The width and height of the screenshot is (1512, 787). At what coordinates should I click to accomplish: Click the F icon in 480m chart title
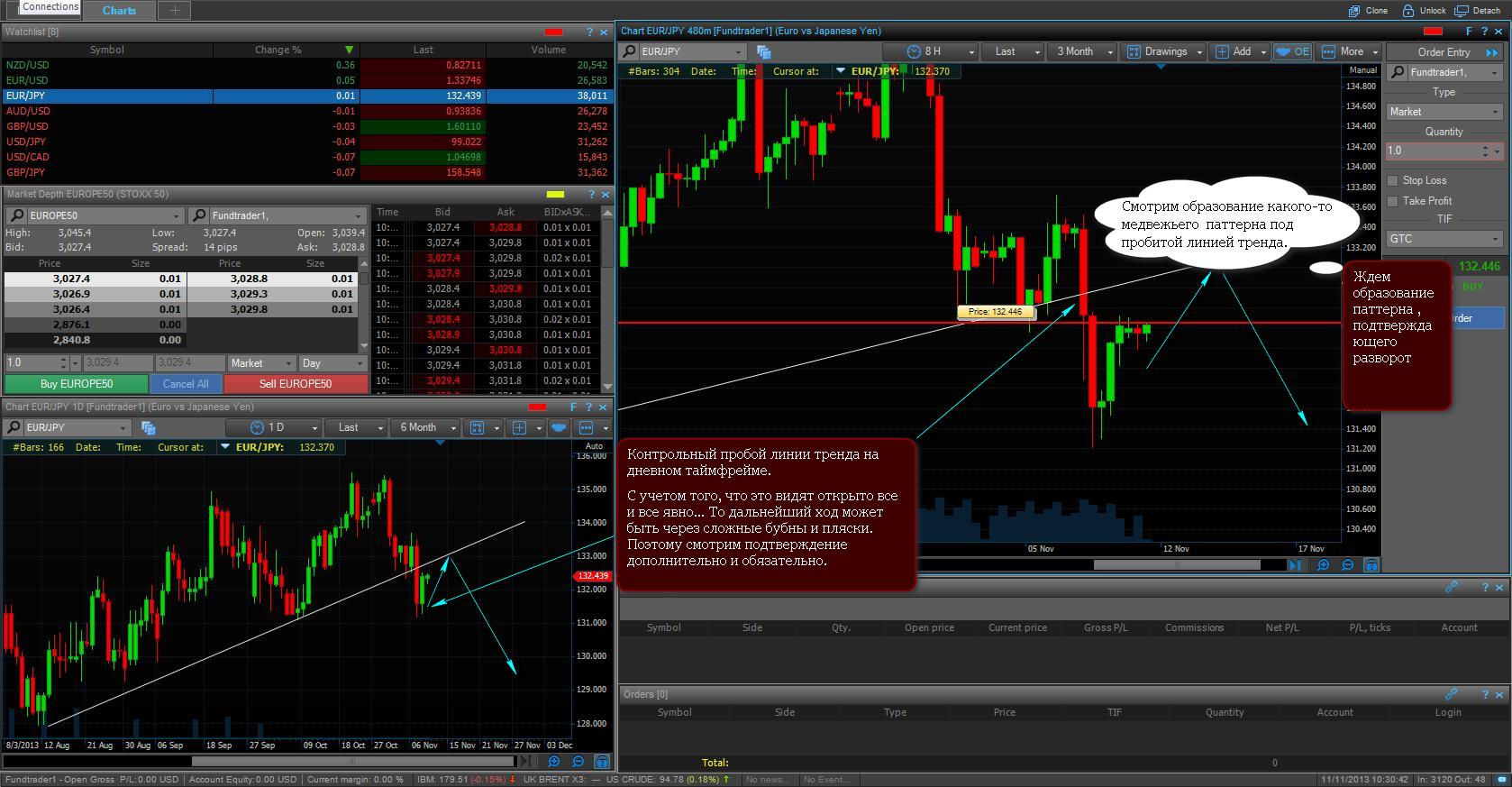[x=1469, y=32]
